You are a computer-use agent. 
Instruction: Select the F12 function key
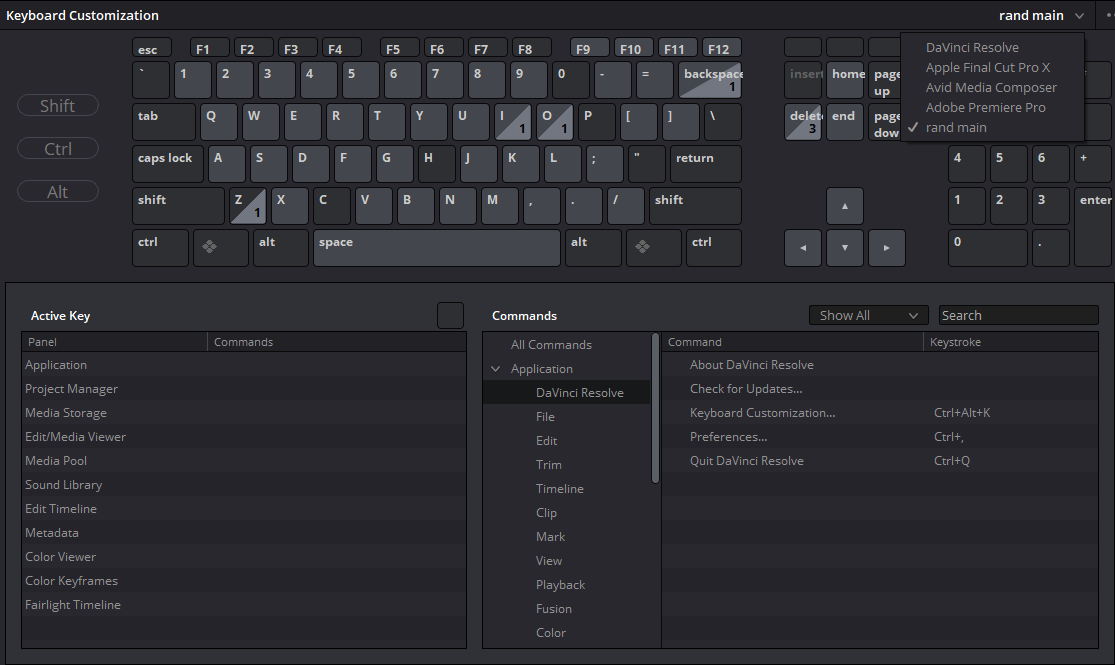coord(722,48)
